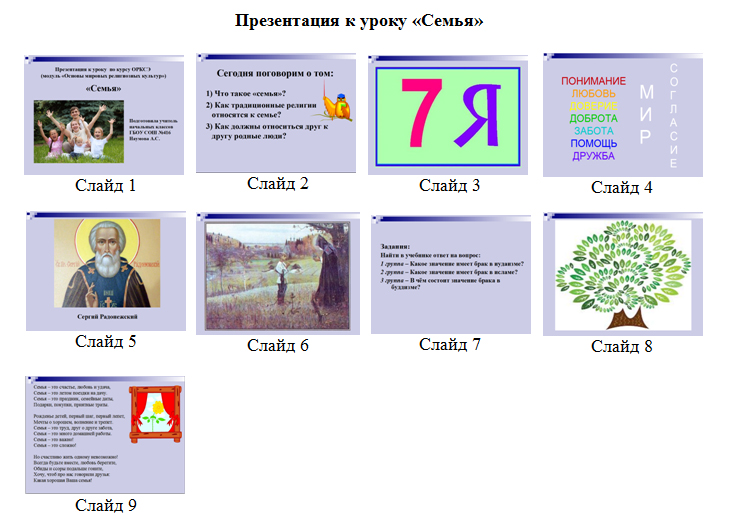Select the Слайд 7 thumbnail with Задания text

click(451, 274)
